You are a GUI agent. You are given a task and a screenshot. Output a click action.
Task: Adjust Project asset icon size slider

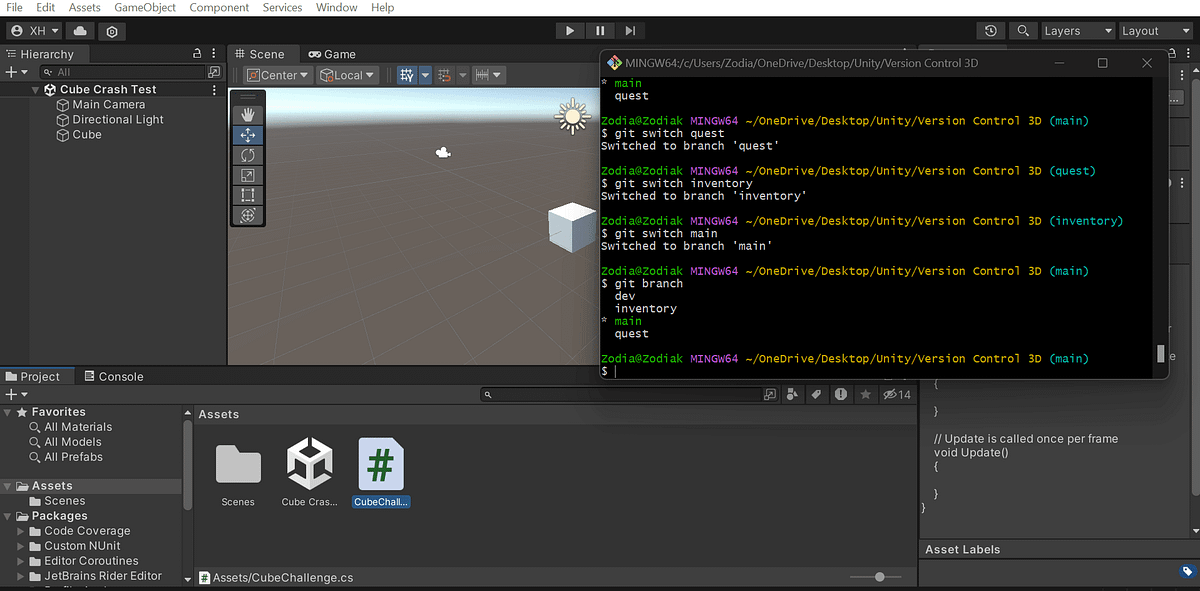(880, 577)
